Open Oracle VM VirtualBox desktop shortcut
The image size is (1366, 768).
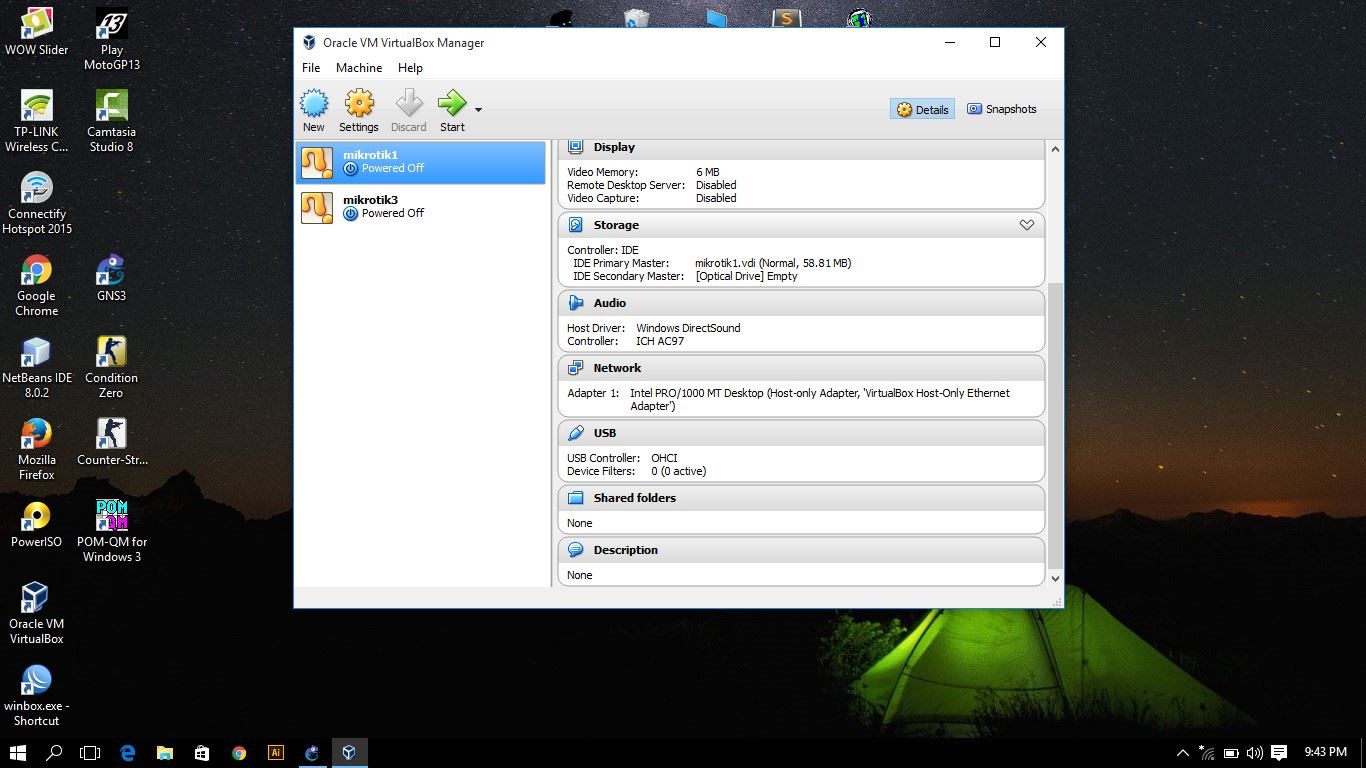37,614
